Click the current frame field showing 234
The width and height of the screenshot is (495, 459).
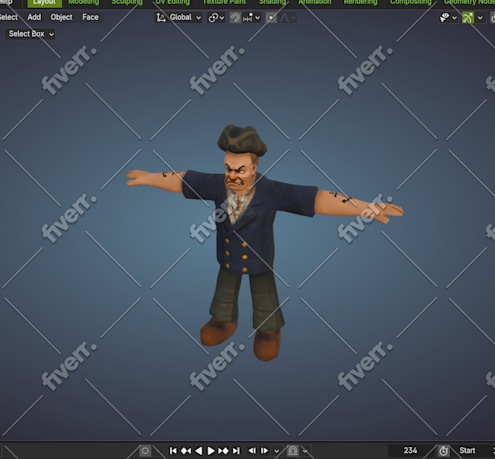[410, 451]
